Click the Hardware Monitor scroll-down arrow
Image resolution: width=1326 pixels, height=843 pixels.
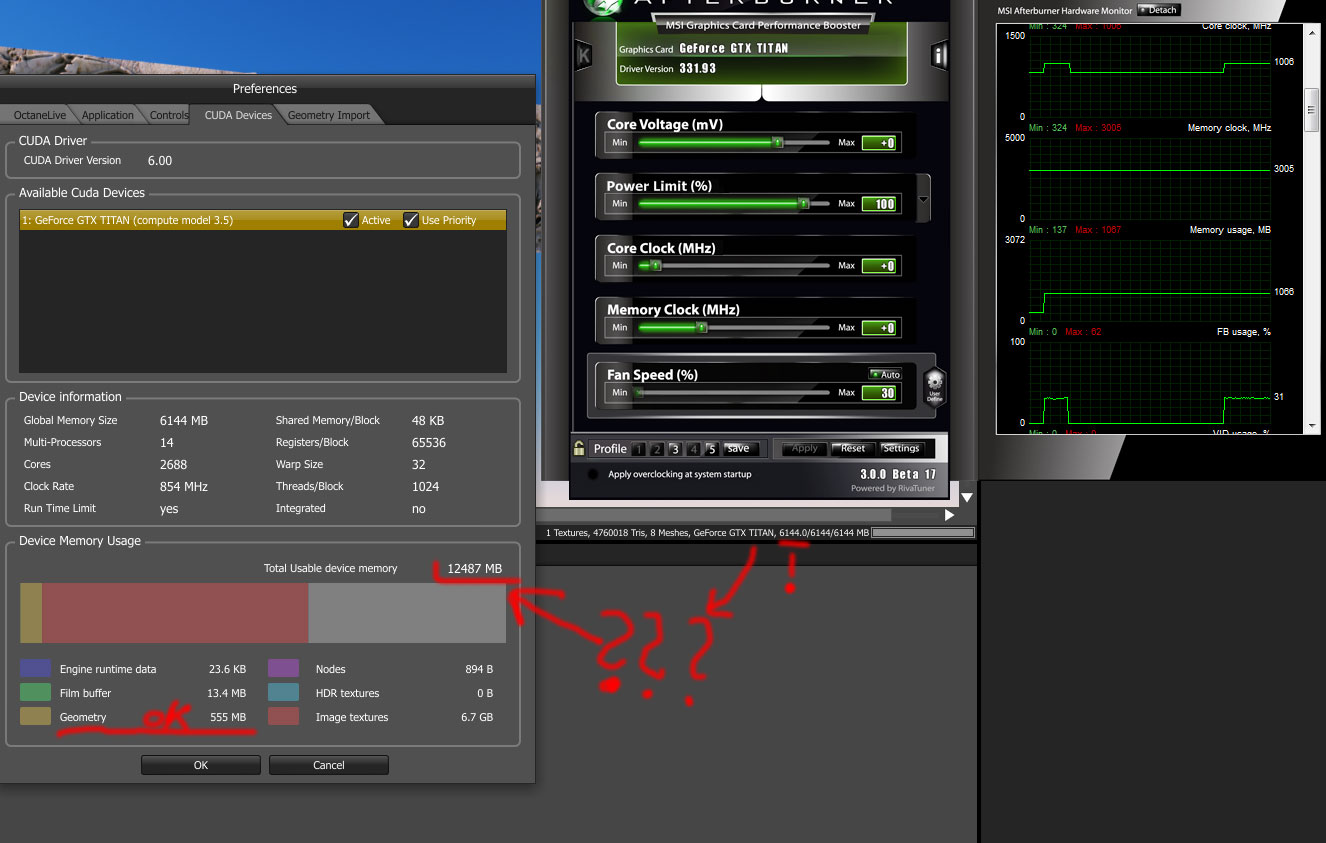(1312, 426)
